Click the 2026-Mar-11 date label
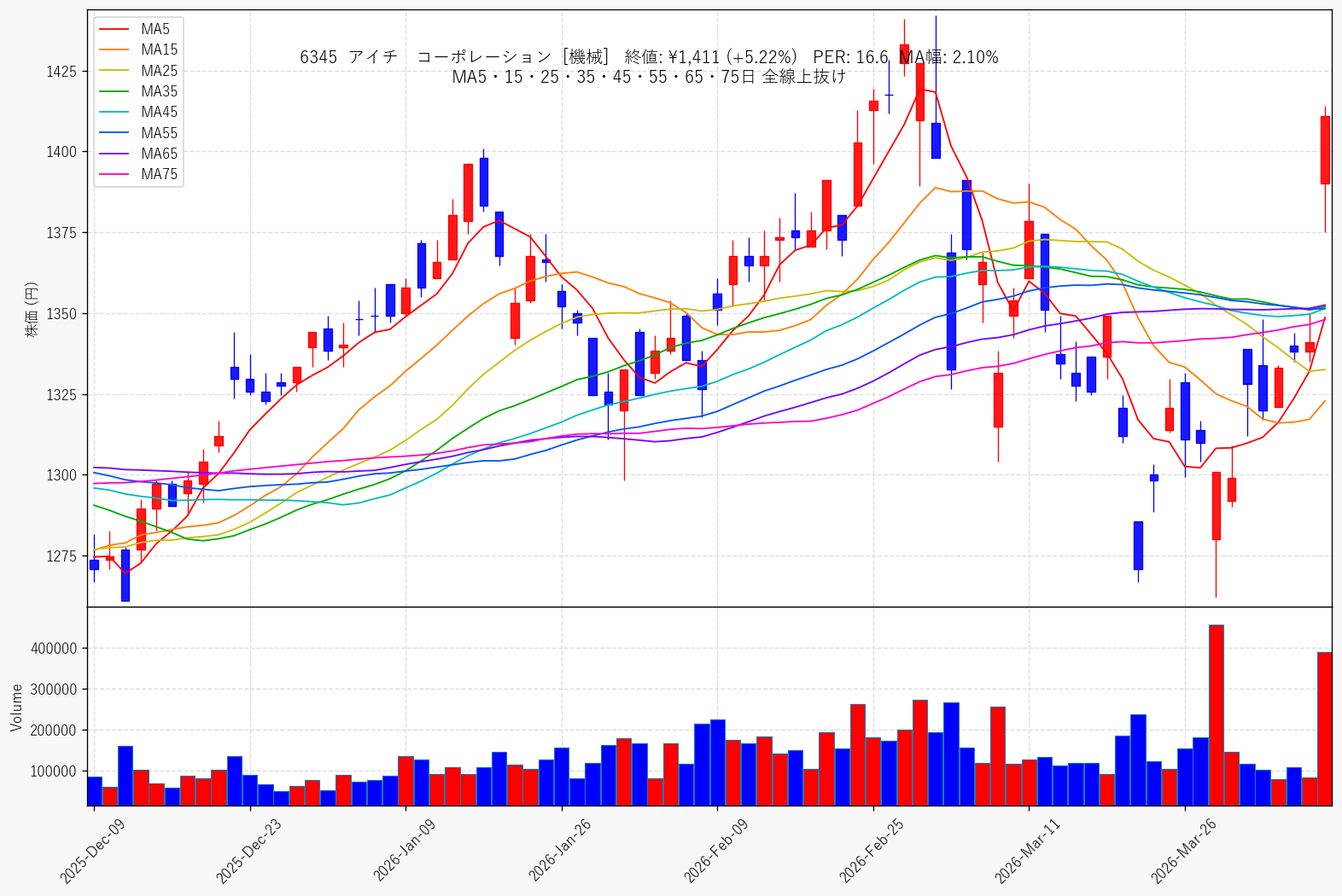 [x=1028, y=850]
